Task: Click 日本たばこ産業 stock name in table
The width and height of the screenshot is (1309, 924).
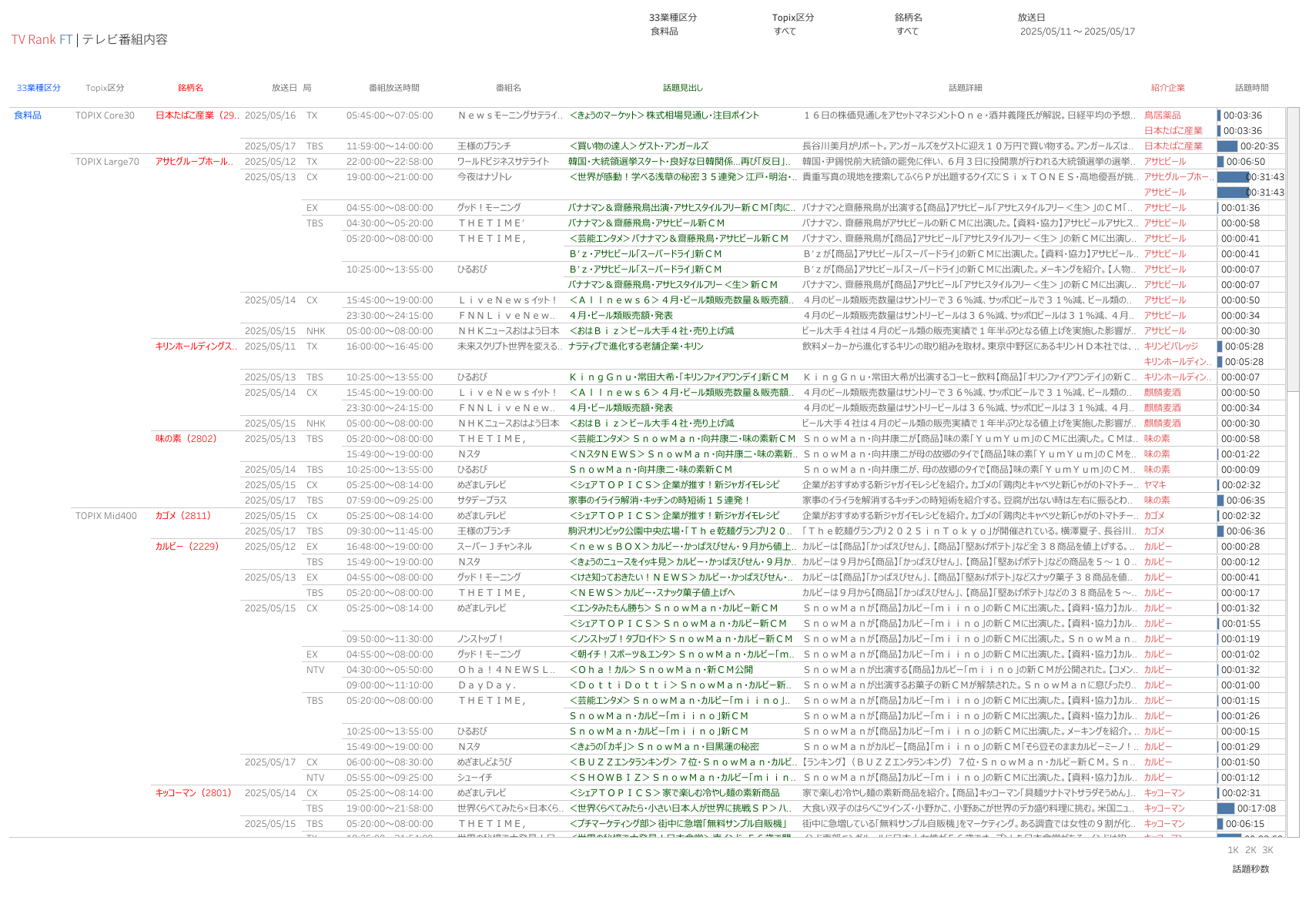Action: (196, 115)
